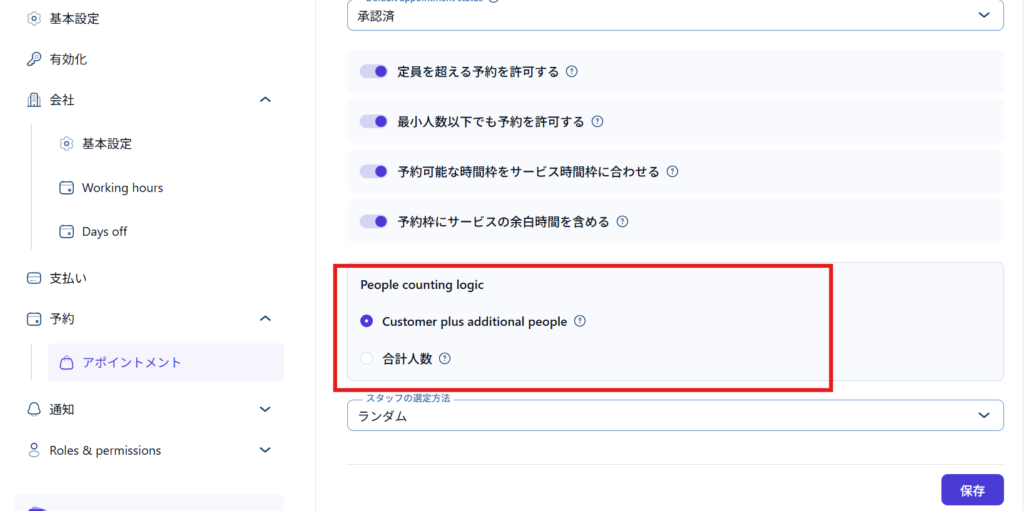Screen dimensions: 1024x511
Task: Click the person icon for Roles & permissions
Action: click(x=34, y=450)
